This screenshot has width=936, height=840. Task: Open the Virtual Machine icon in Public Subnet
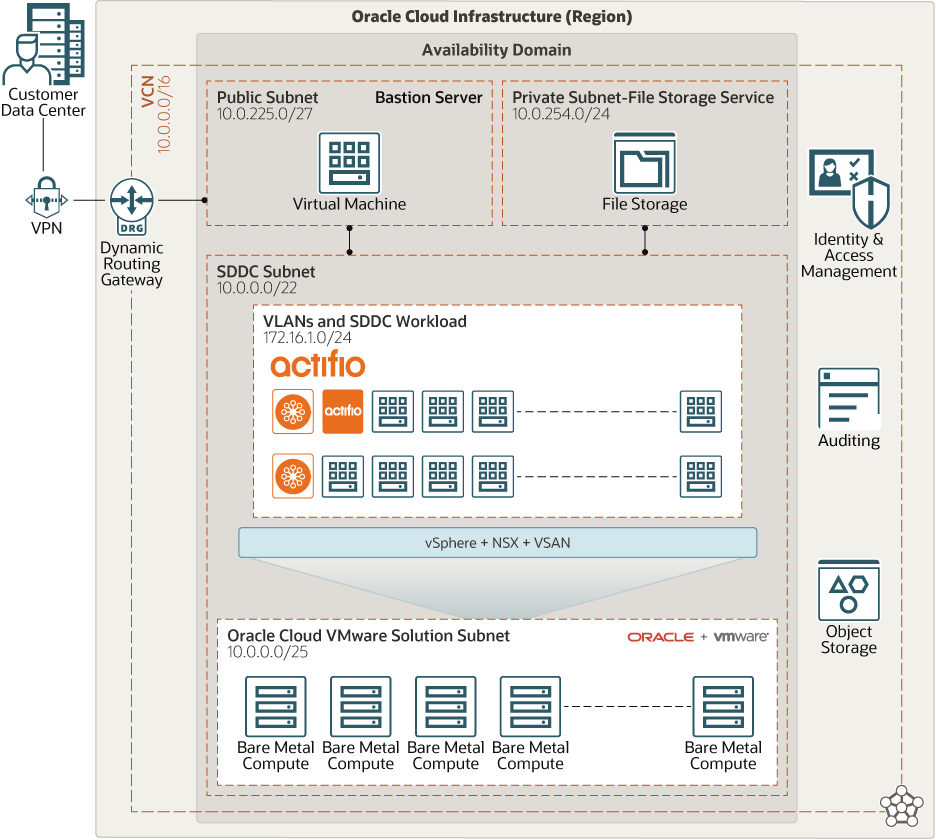(349, 163)
